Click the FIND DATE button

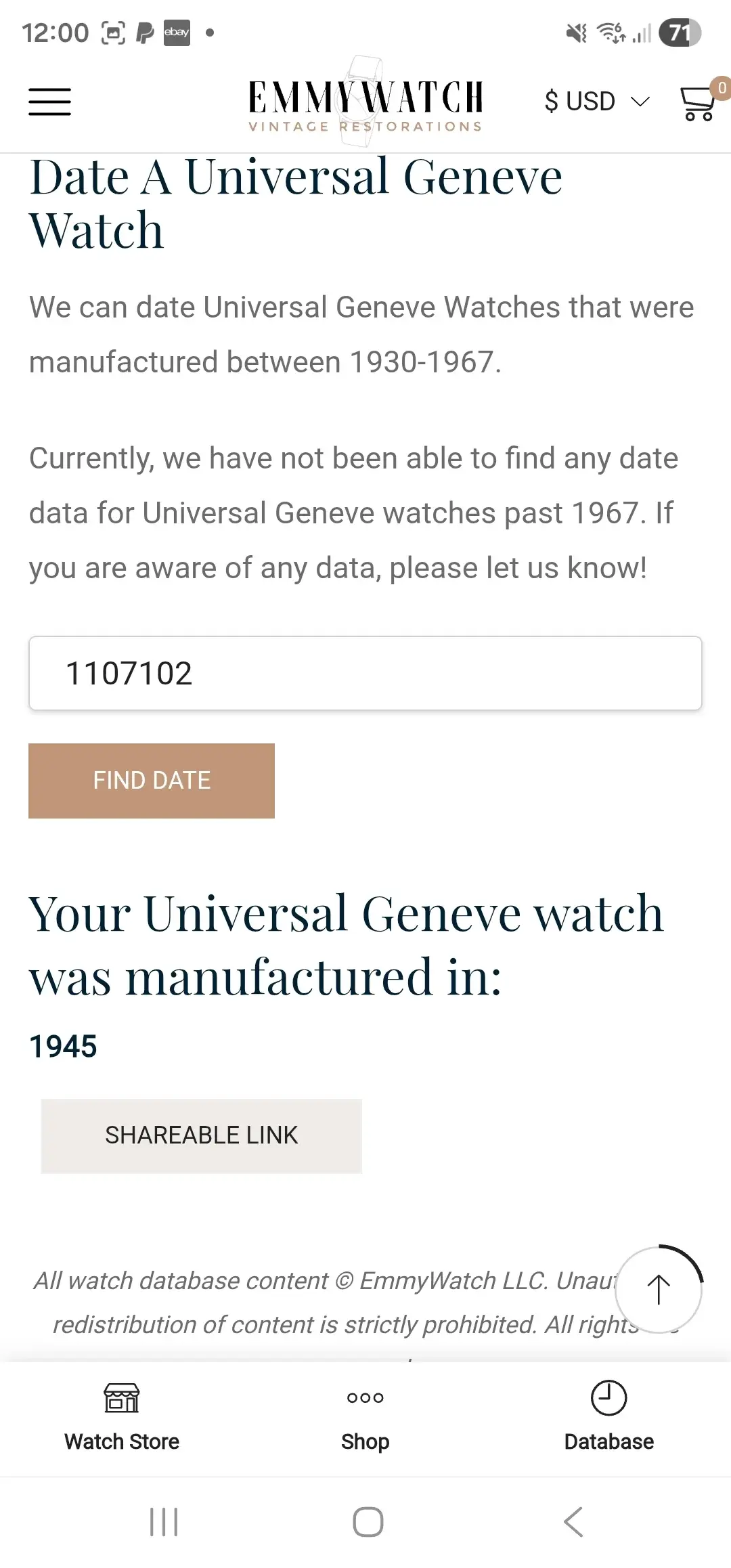(x=151, y=781)
